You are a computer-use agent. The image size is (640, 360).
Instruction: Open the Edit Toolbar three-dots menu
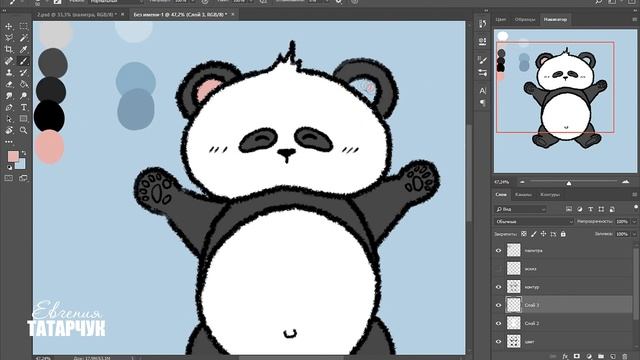tap(9, 142)
